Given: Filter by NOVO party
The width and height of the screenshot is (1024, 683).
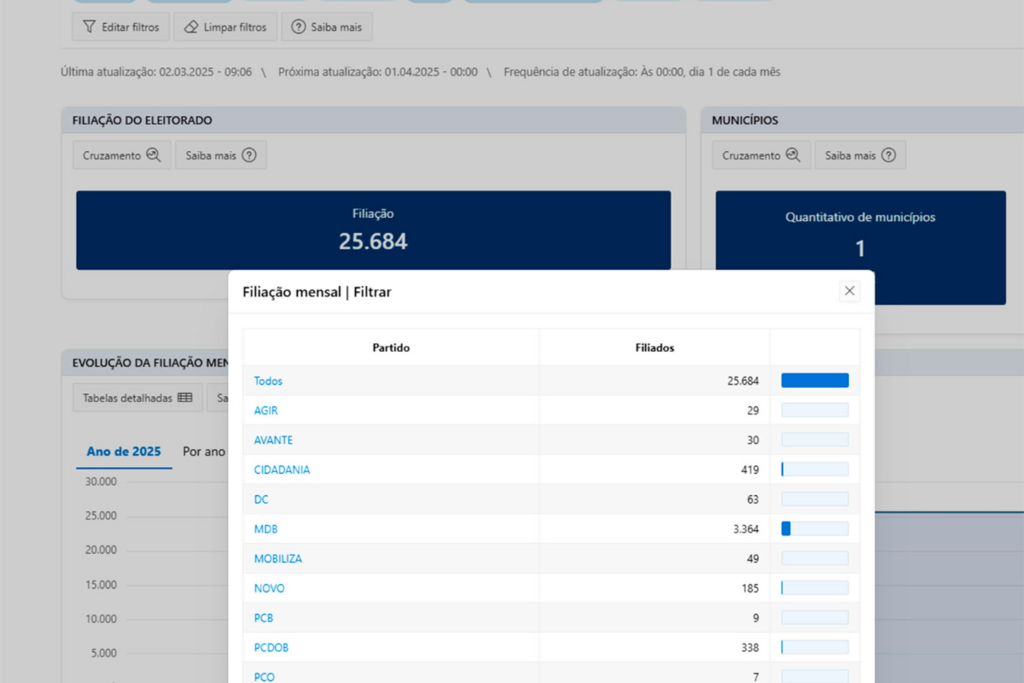Looking at the screenshot, I should point(269,588).
